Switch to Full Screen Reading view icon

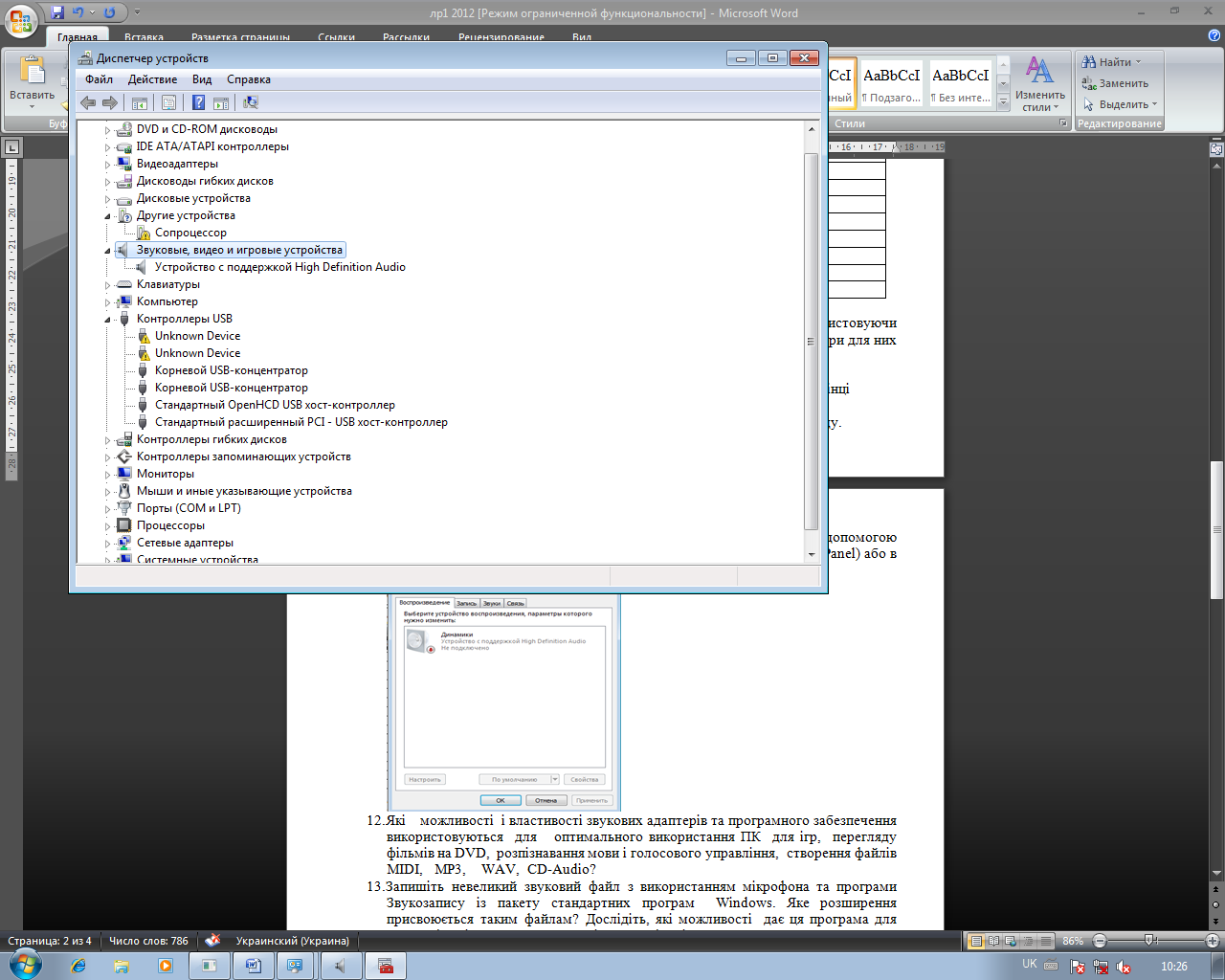tap(993, 941)
